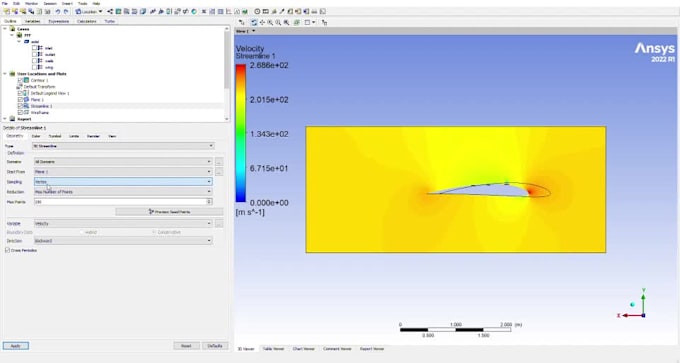Insert a Color Map from the toolbar
This screenshot has width=680, height=363.
pyautogui.click(x=194, y=11)
